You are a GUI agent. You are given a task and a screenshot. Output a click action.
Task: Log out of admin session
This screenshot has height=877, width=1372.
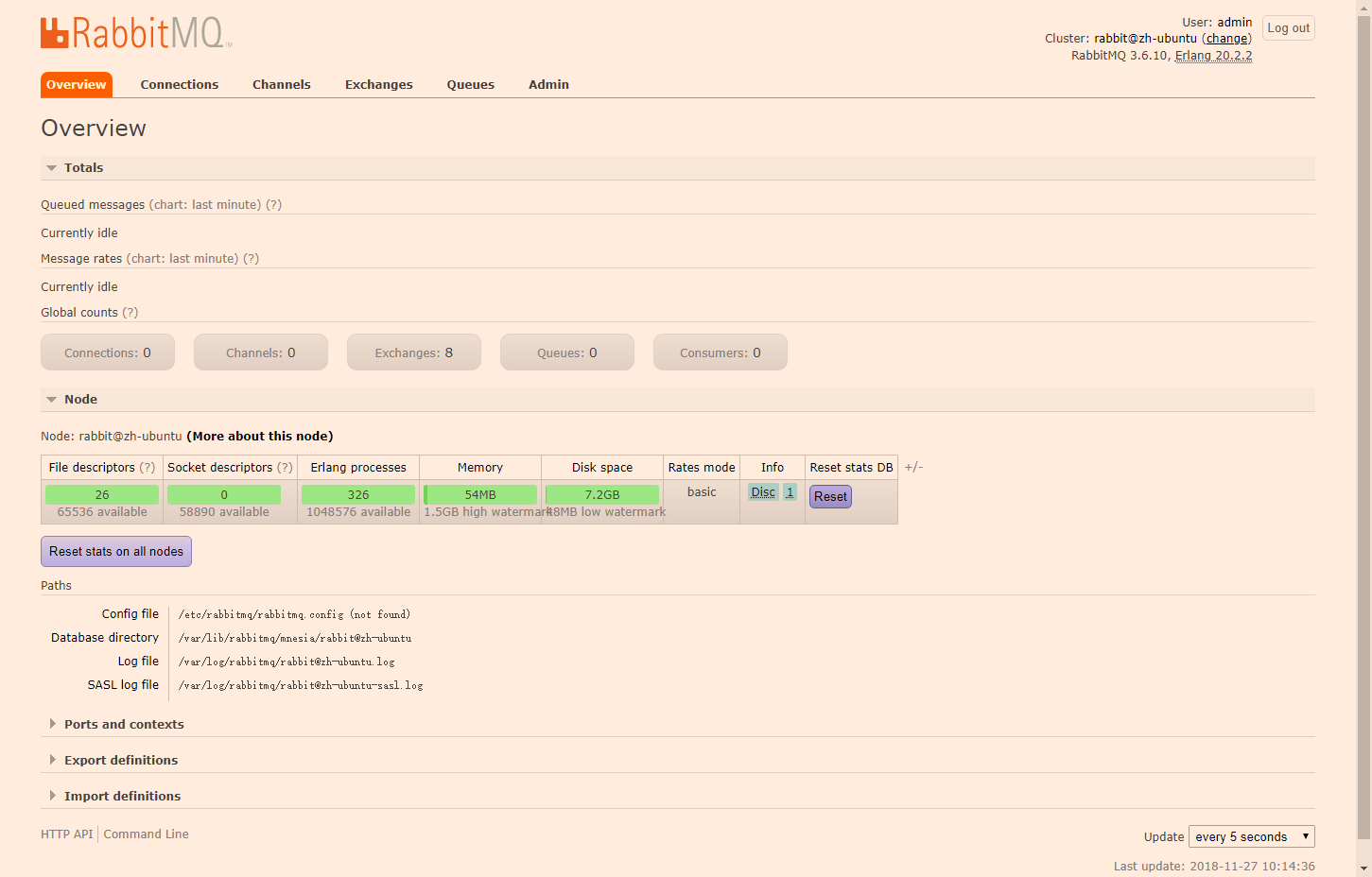[1289, 28]
